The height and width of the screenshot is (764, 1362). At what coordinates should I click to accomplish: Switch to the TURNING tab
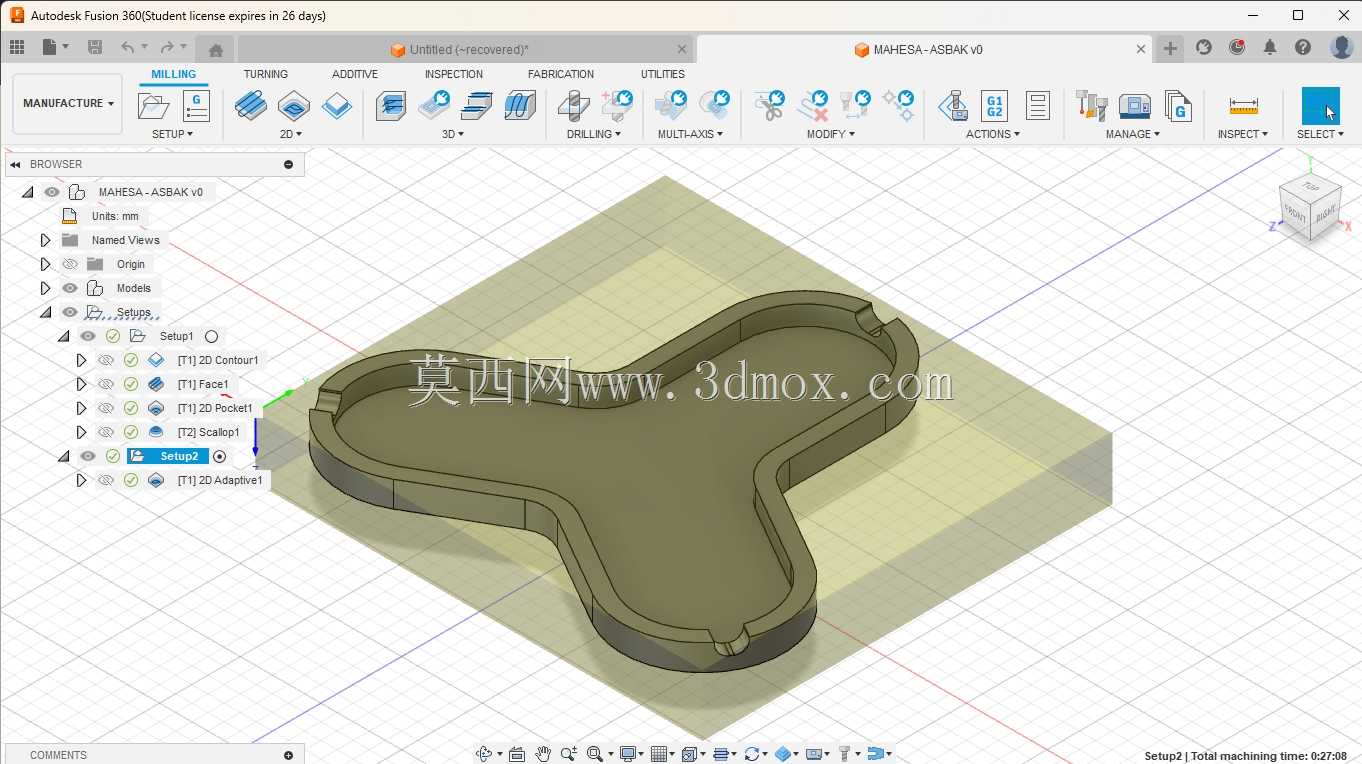click(266, 74)
